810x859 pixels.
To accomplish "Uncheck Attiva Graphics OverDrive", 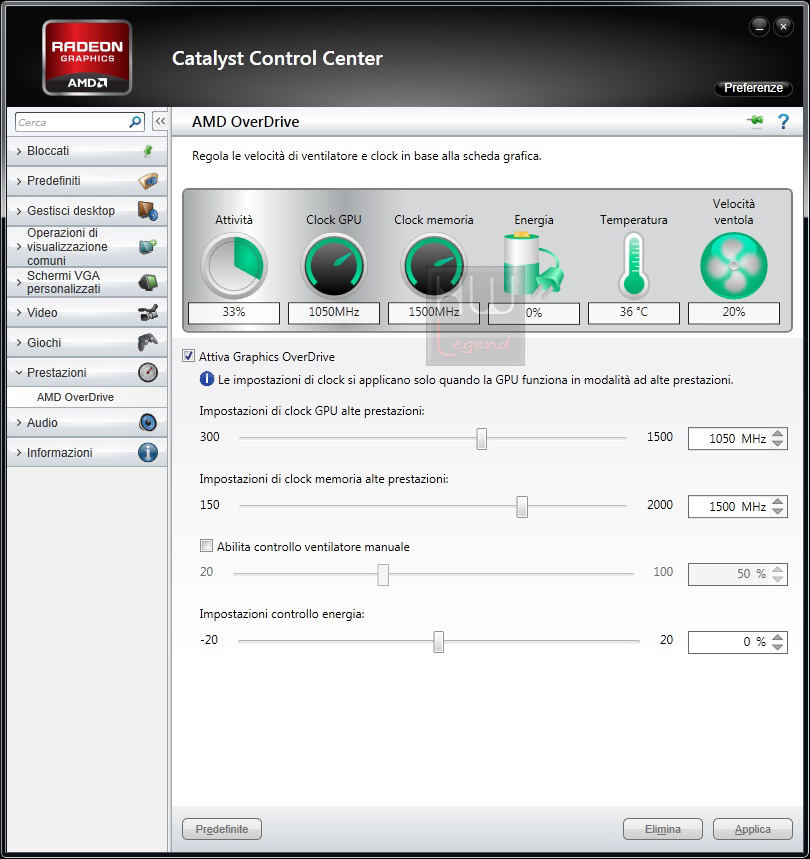I will (188, 356).
